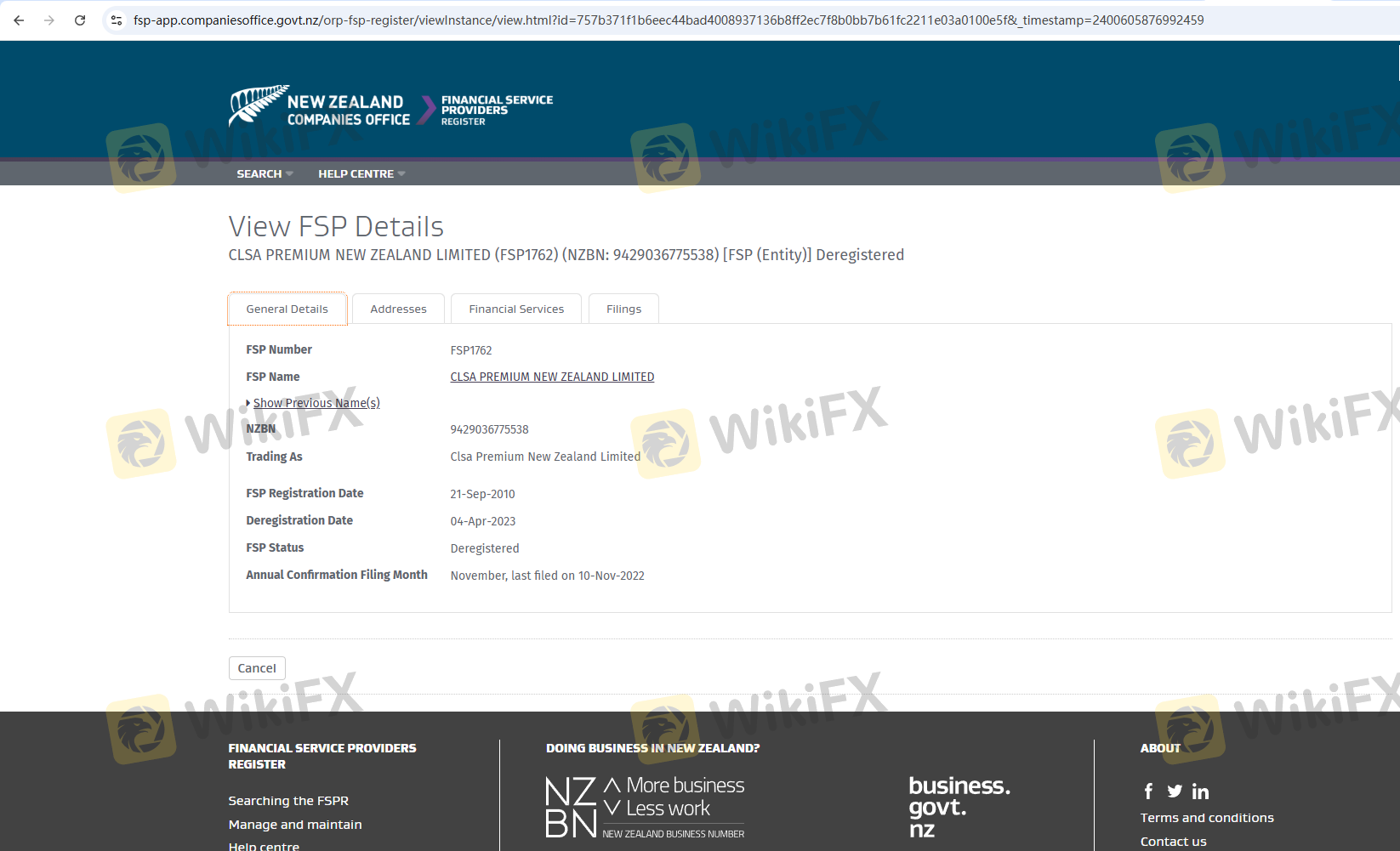Screen dimensions: 1400x851
Task: Reload the page with the refresh icon
Action: click(80, 20)
